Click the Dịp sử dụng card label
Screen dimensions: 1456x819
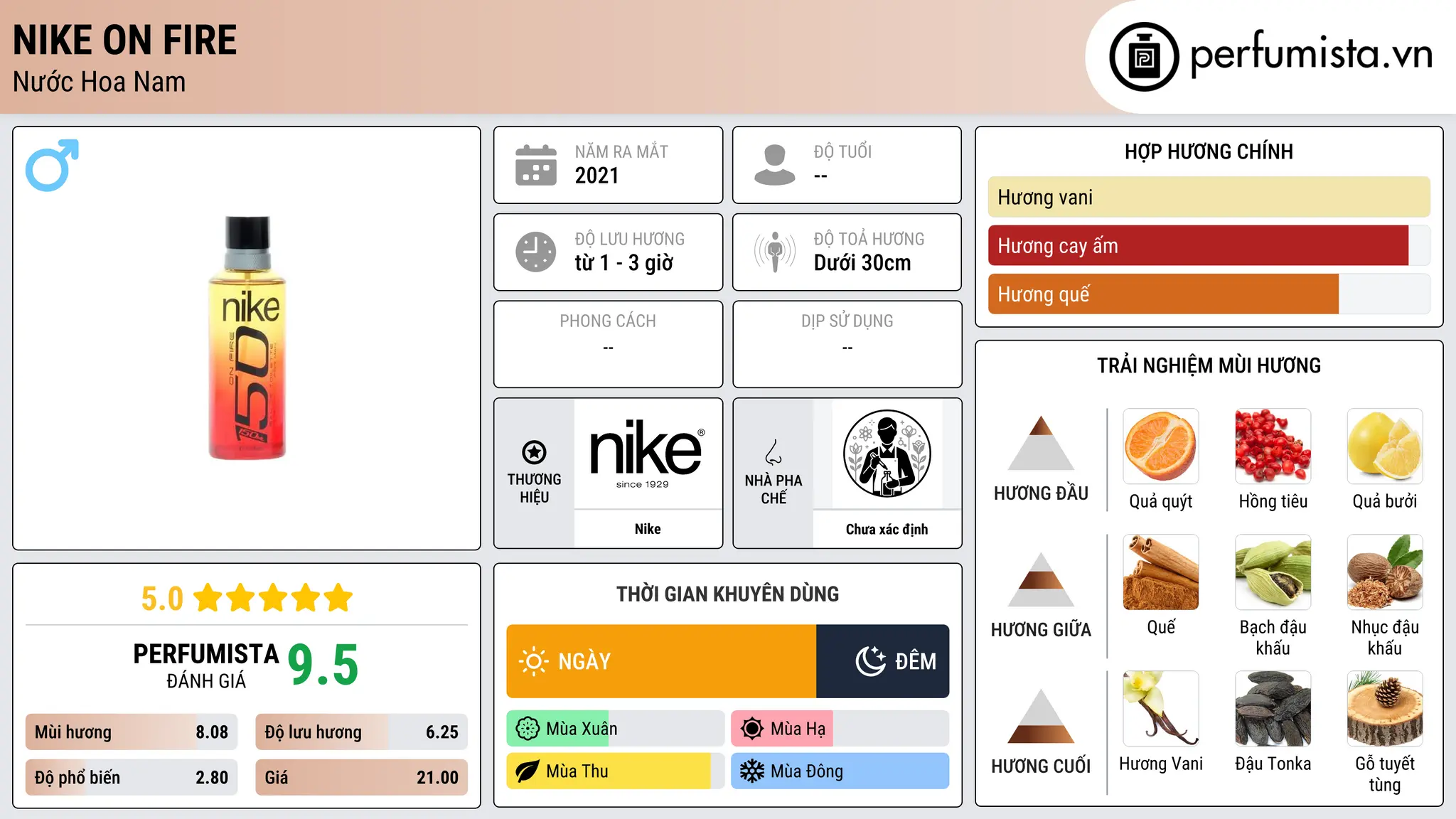pos(847,321)
